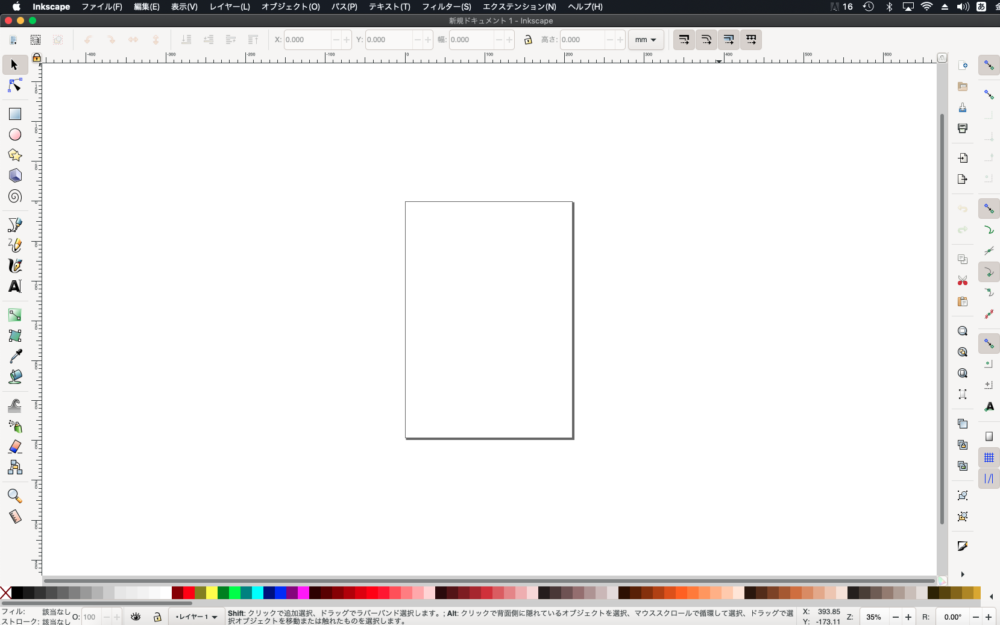Expand the right-side toolbar overflow arrow
The width and height of the screenshot is (1000, 625).
(x=963, y=574)
